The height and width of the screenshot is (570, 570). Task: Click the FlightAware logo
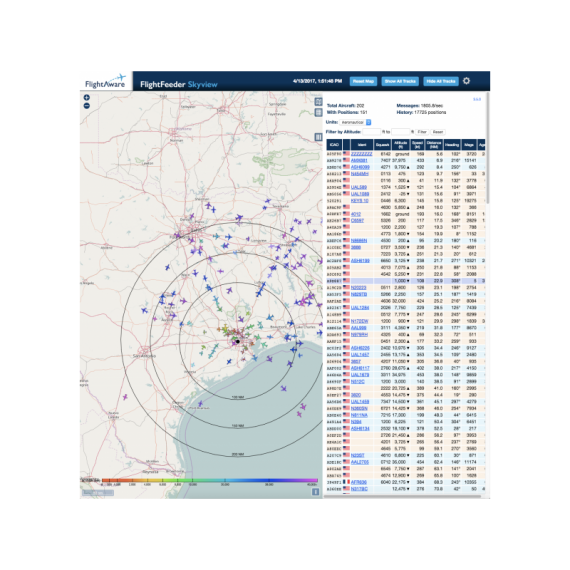click(105, 81)
